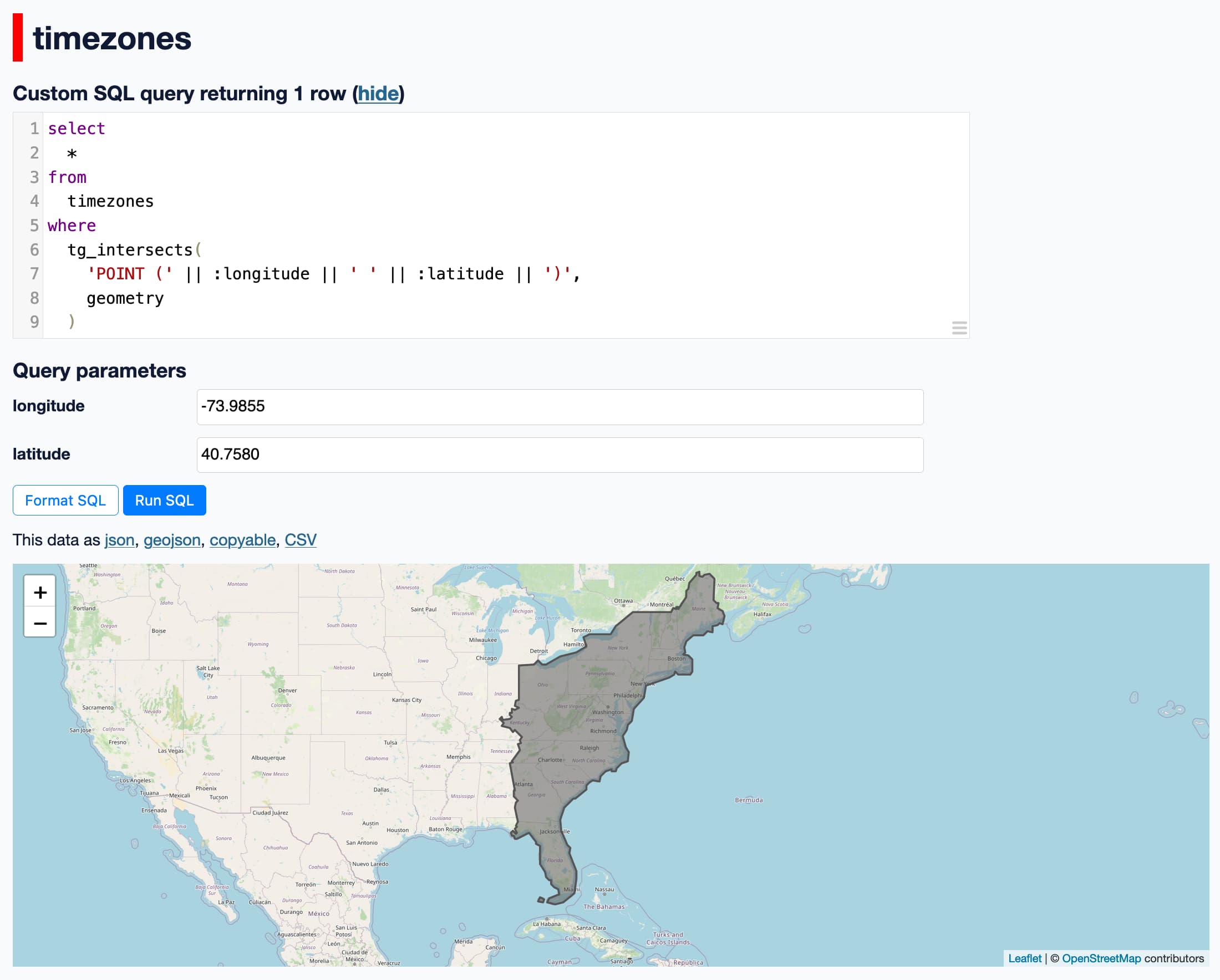This screenshot has height=980, width=1220.
Task: Click the timezones page heading
Action: (x=112, y=38)
